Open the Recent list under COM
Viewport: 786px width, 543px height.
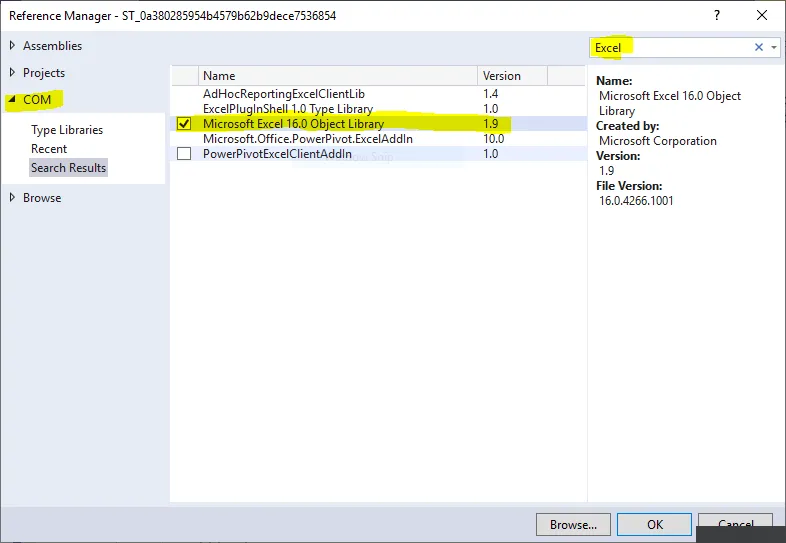[x=49, y=149]
